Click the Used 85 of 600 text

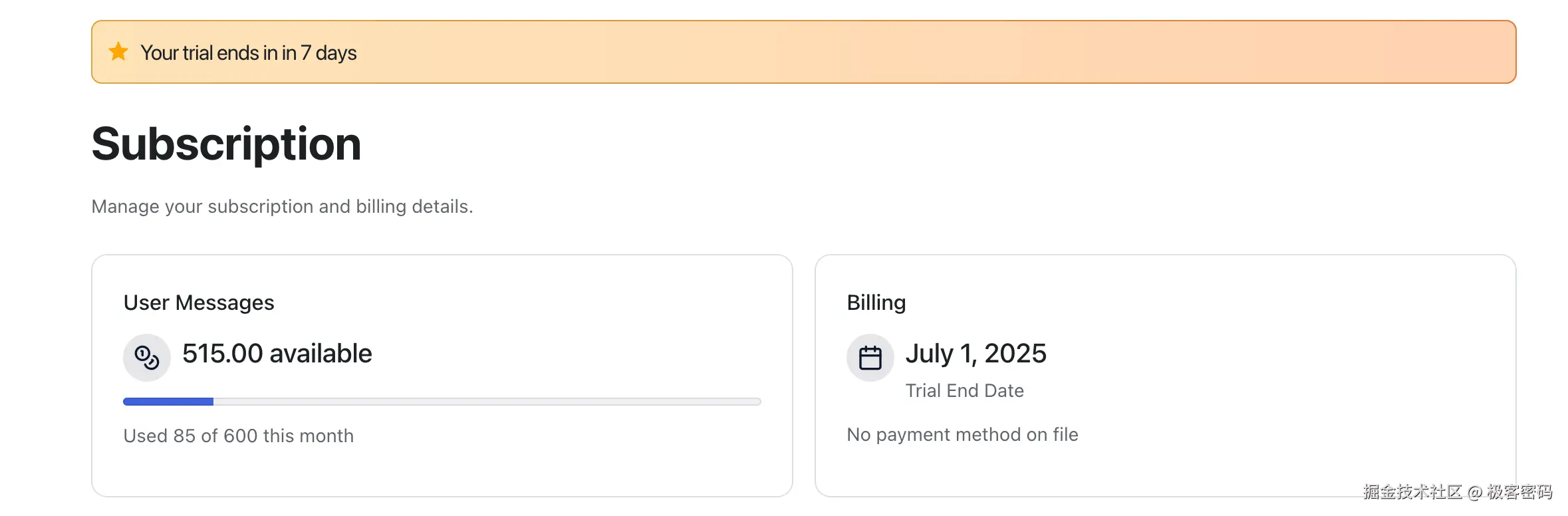pos(238,436)
